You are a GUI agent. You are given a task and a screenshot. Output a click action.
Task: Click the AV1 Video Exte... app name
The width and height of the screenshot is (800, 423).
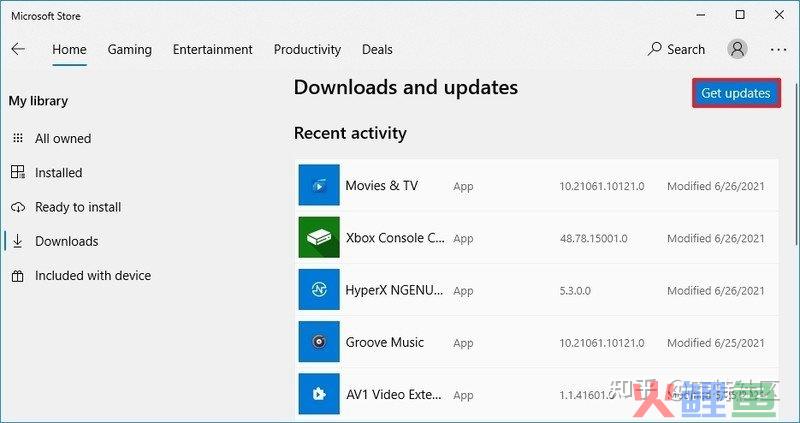(393, 394)
